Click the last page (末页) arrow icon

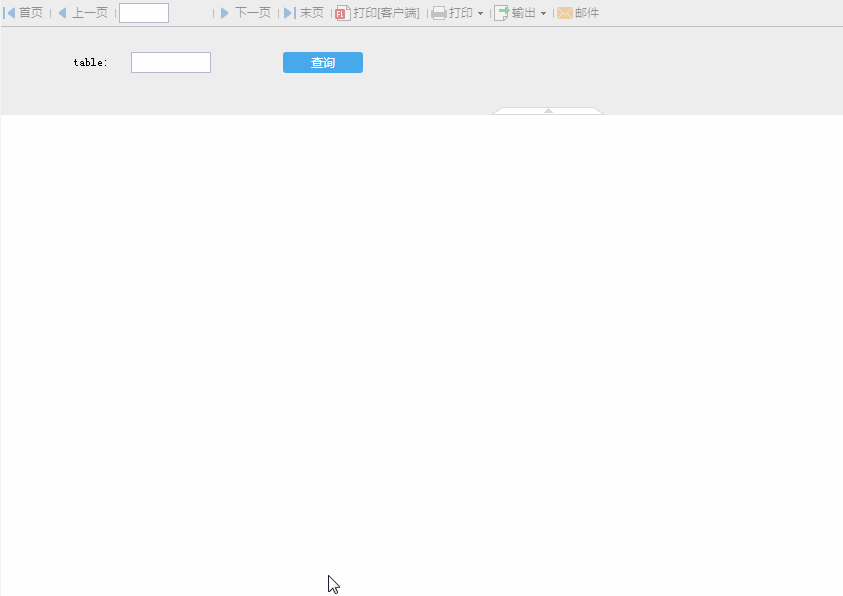pyautogui.click(x=289, y=13)
